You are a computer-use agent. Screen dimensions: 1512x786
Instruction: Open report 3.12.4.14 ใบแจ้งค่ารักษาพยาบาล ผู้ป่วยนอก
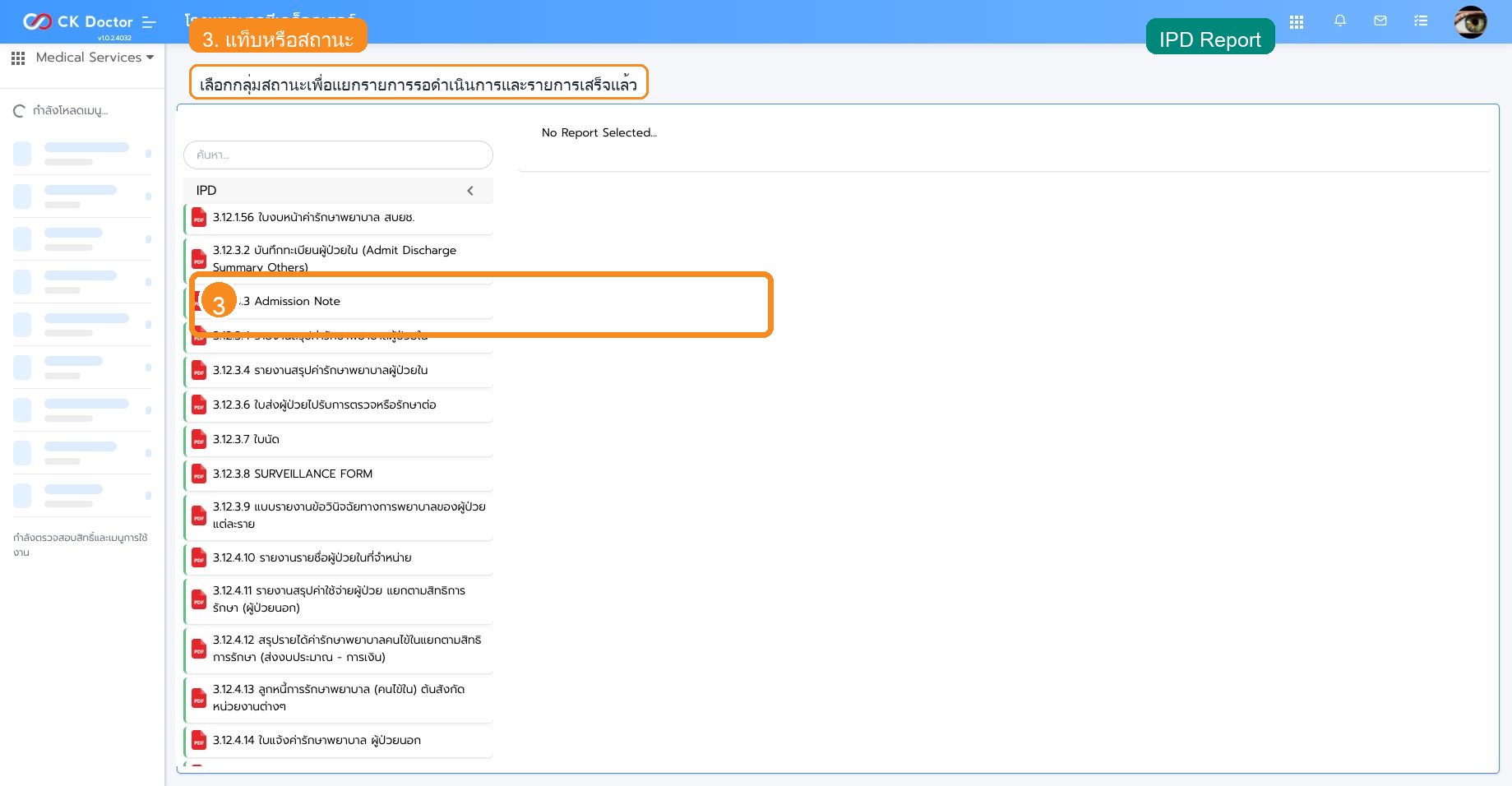(x=339, y=741)
